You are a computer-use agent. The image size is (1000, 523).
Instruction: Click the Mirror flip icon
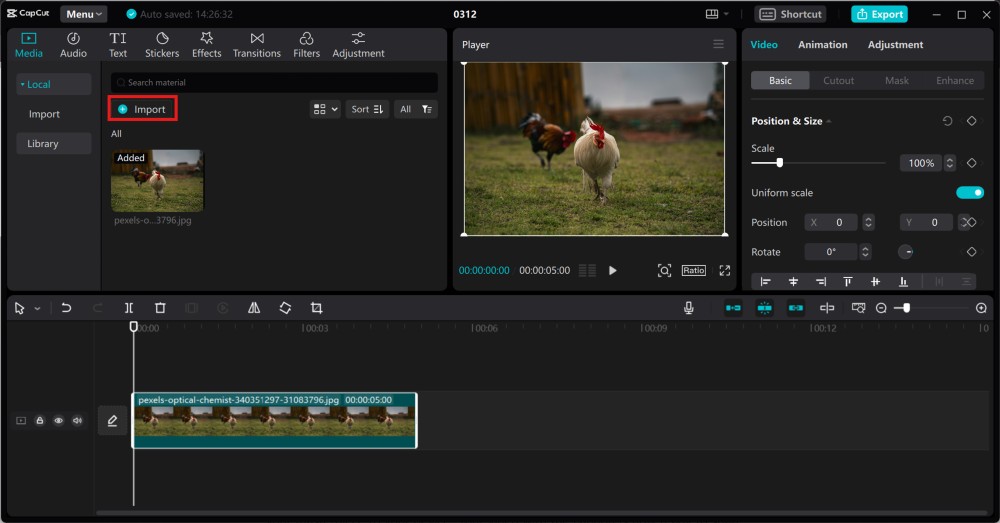(x=254, y=308)
